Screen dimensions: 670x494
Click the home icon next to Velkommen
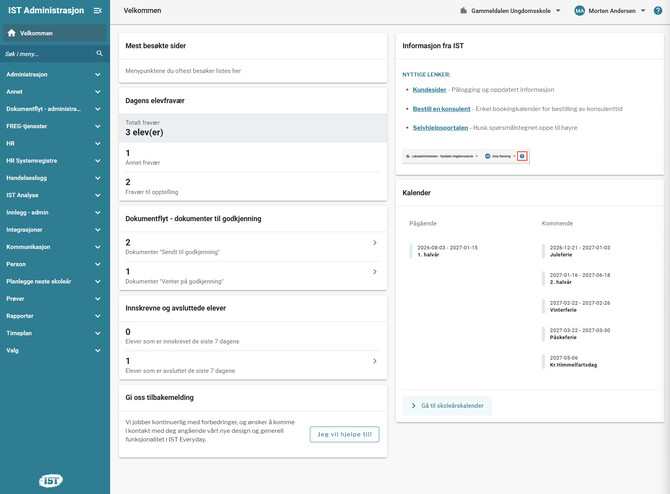pyautogui.click(x=12, y=33)
